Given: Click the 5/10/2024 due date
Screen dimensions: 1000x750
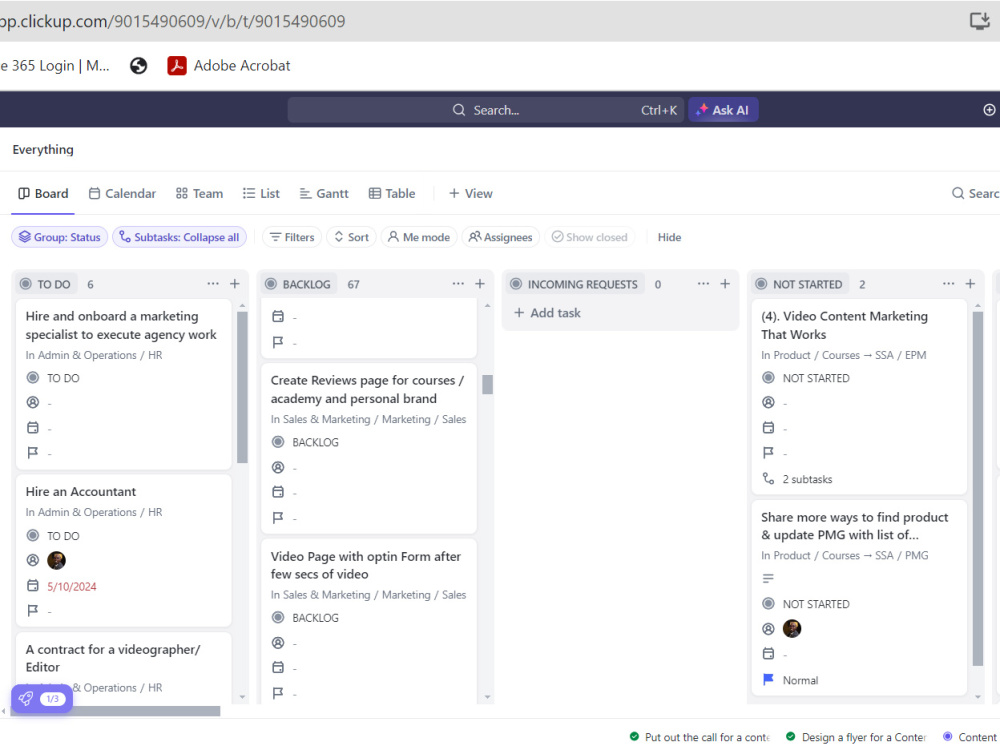Looking at the screenshot, I should coord(71,587).
